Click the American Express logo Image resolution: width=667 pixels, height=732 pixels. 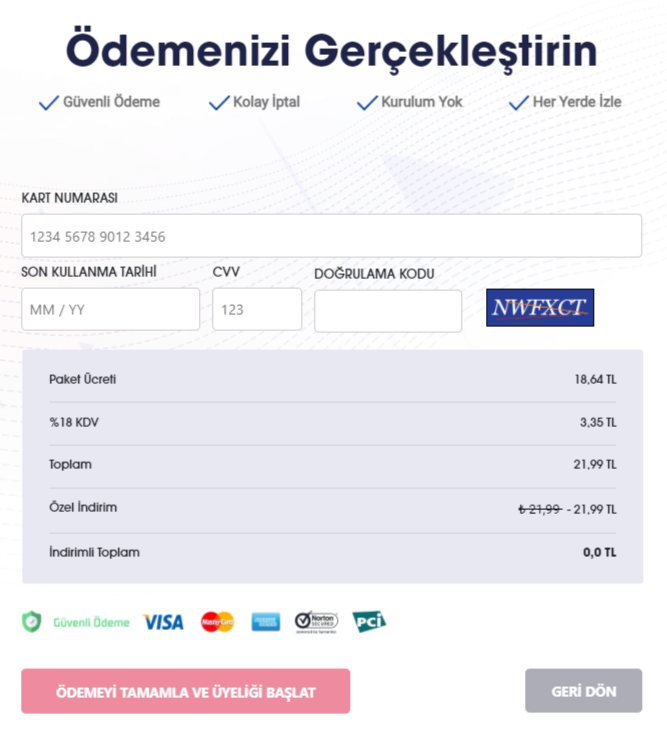click(x=266, y=622)
